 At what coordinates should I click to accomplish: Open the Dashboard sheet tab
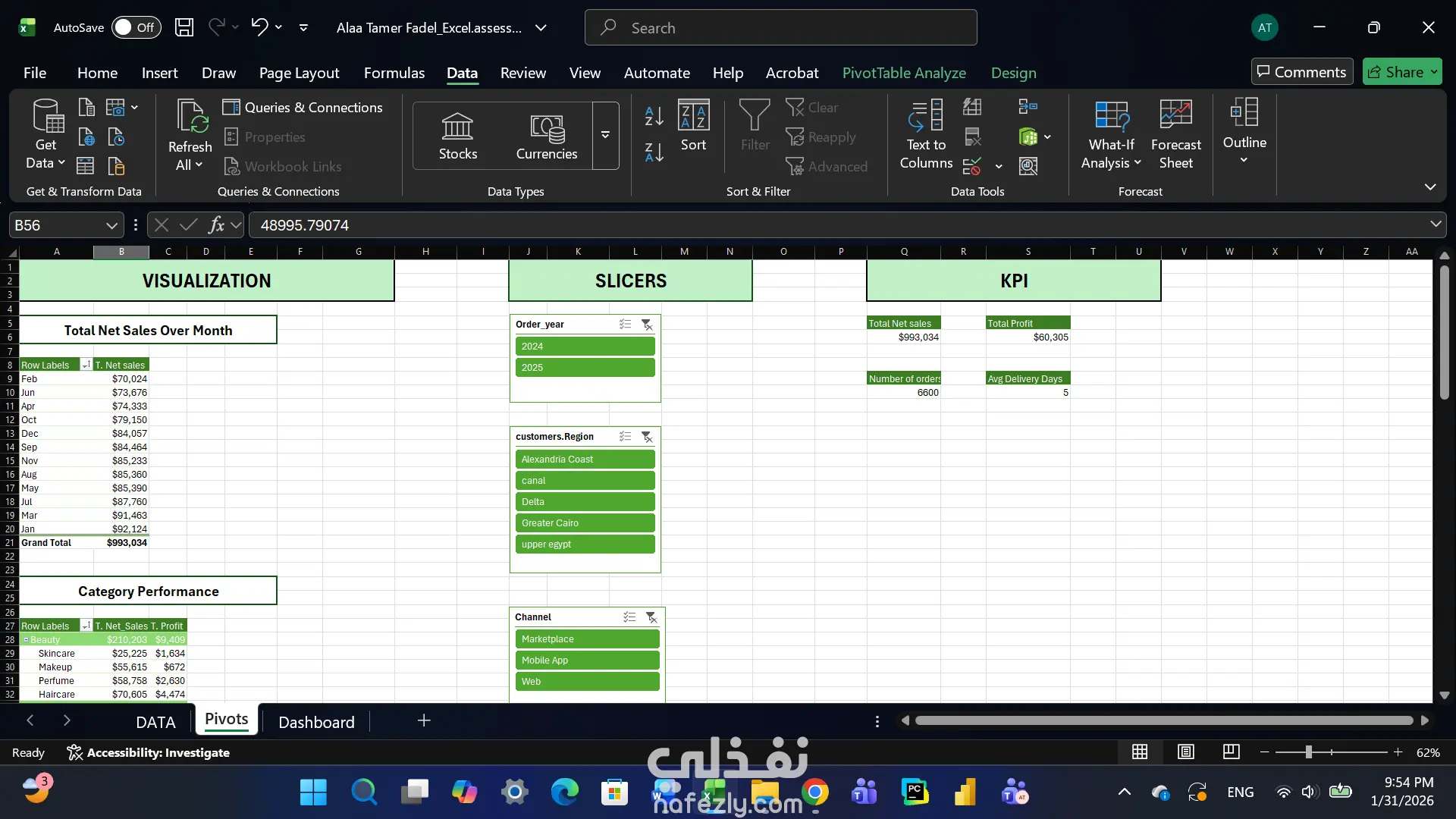tap(316, 722)
